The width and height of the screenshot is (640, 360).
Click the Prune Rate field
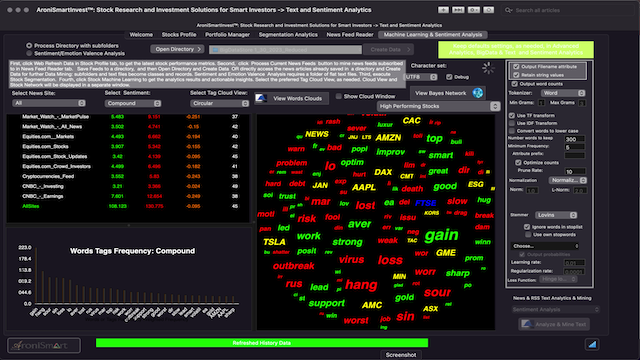(x=574, y=171)
